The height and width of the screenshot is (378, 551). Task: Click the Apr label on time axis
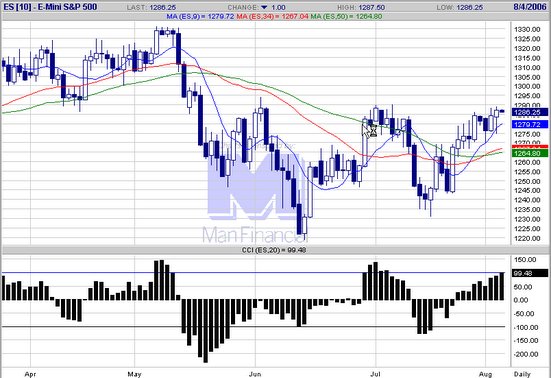tap(30, 374)
